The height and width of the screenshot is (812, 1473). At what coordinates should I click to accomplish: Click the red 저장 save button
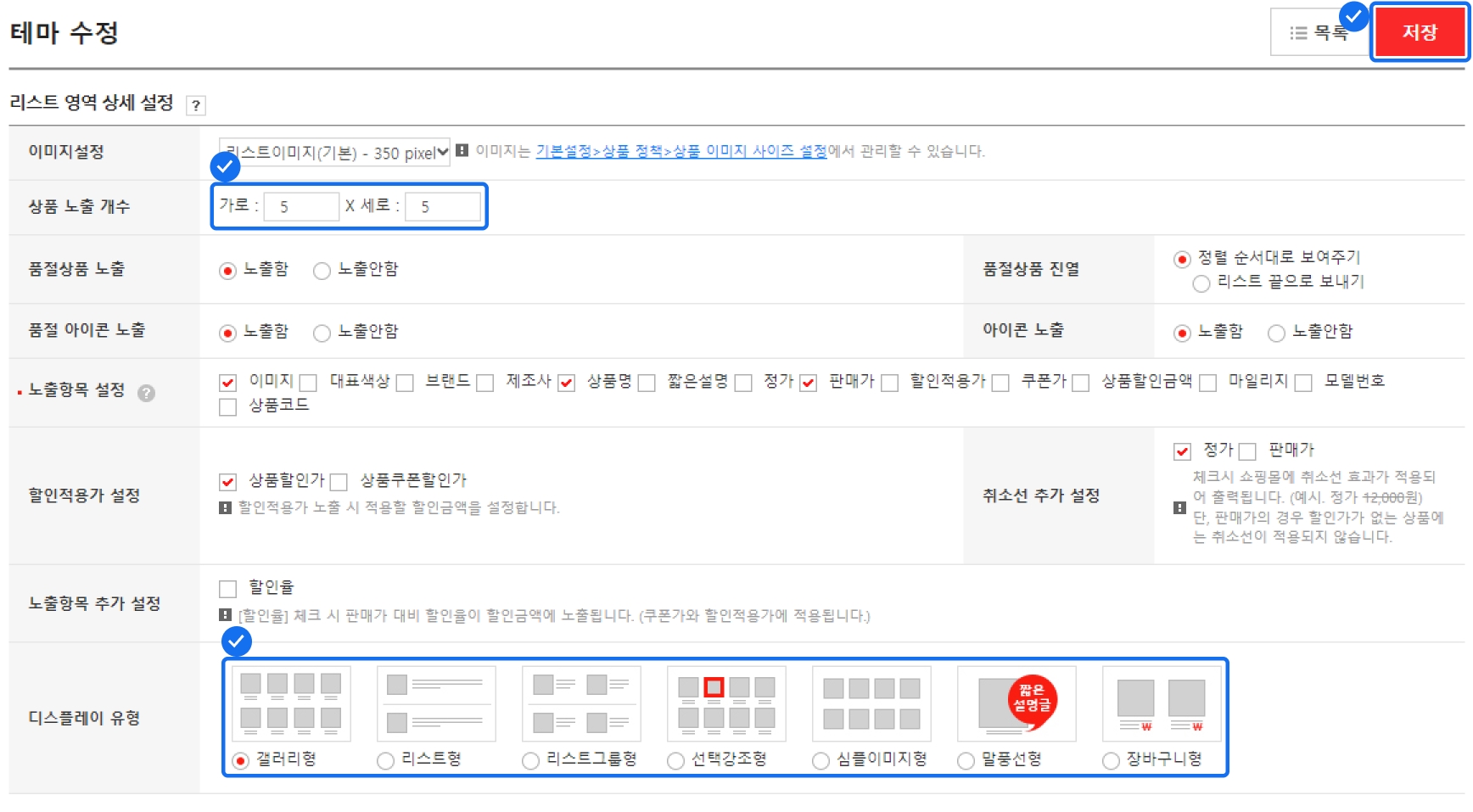point(1419,33)
